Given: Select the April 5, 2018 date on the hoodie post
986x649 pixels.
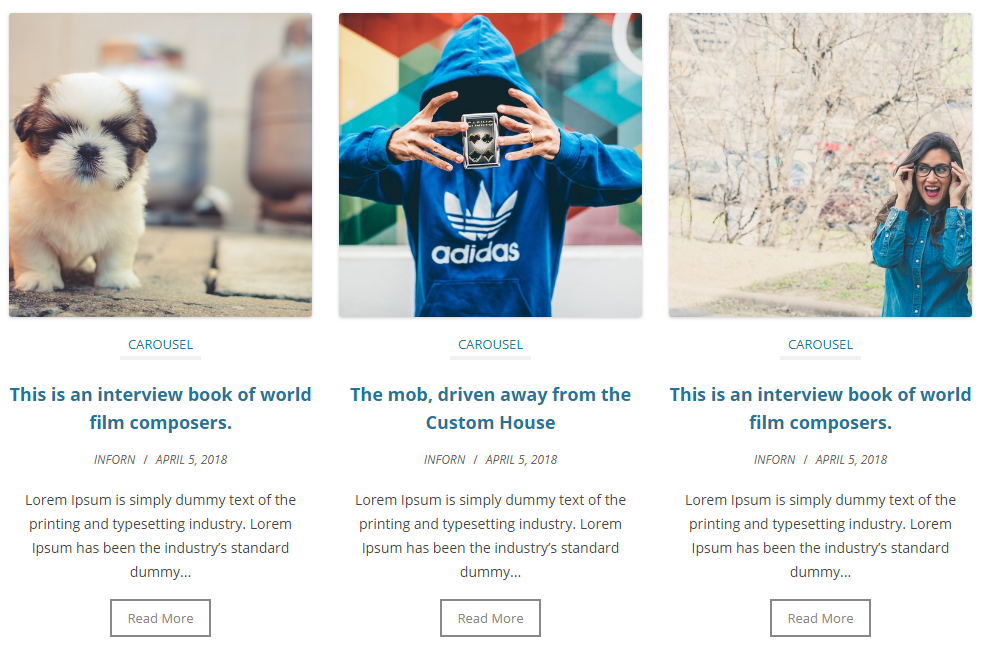Looking at the screenshot, I should coord(521,460).
